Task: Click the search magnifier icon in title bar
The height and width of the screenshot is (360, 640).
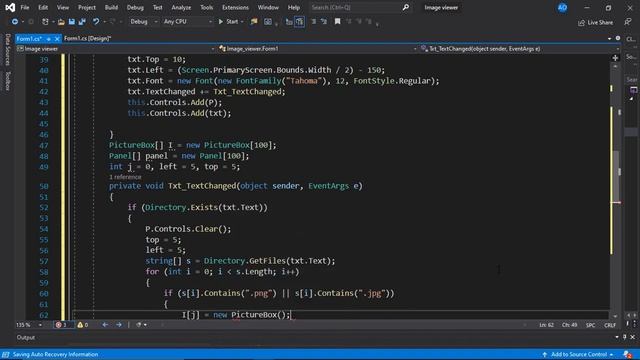Action: coord(405,7)
